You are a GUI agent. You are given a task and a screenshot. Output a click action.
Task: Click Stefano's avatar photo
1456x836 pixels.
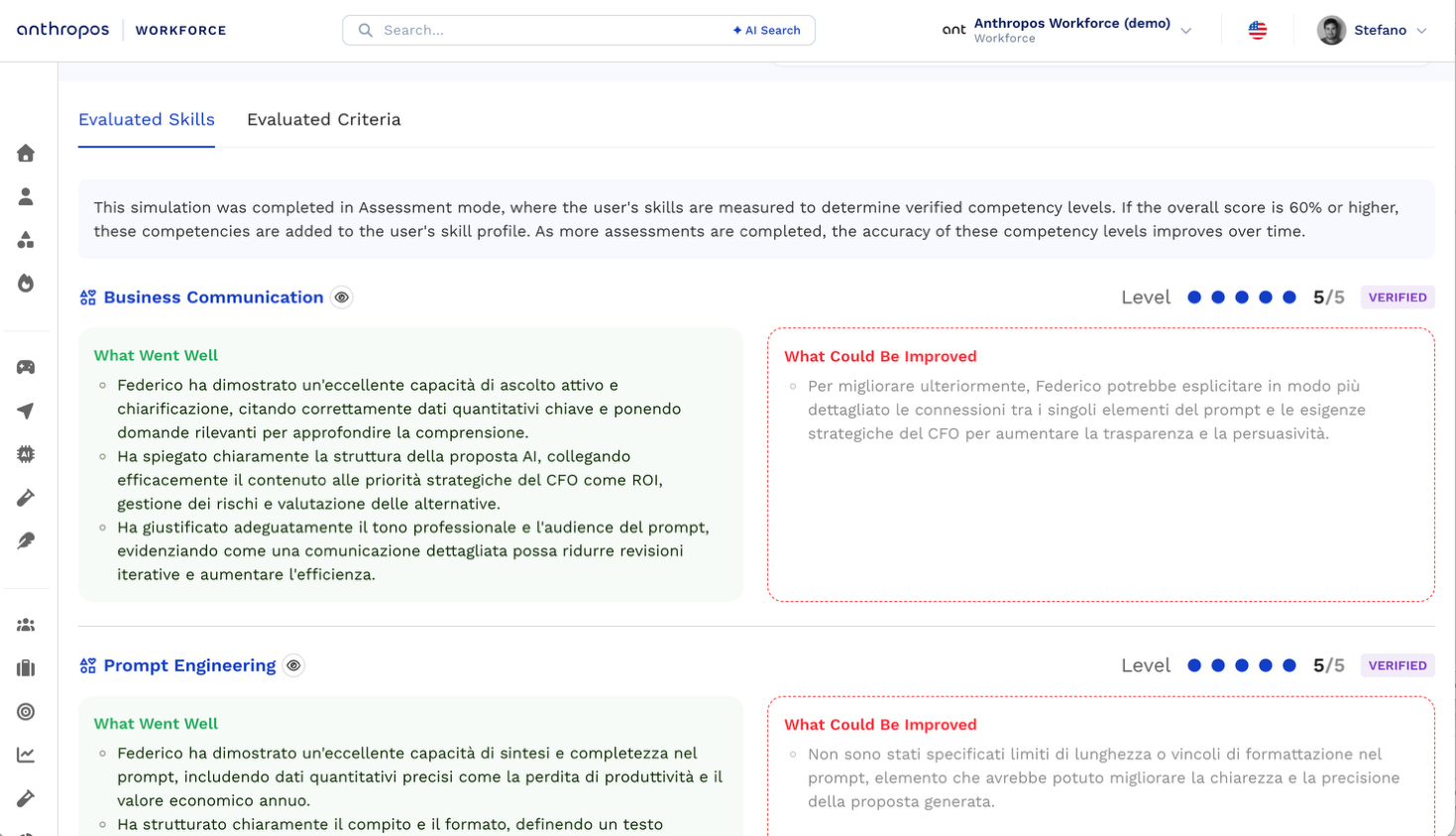pyautogui.click(x=1331, y=30)
